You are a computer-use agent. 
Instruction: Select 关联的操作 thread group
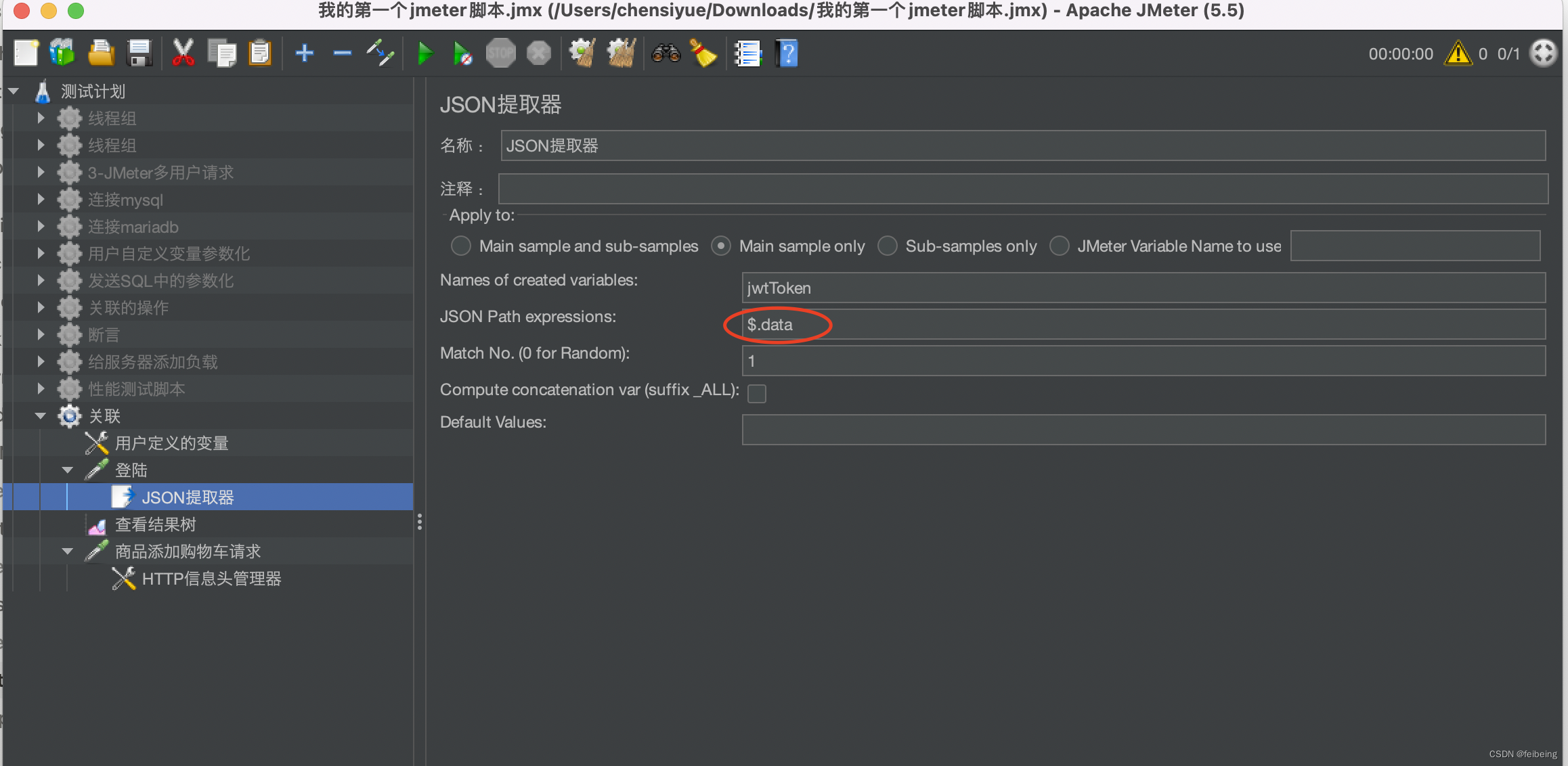(129, 308)
